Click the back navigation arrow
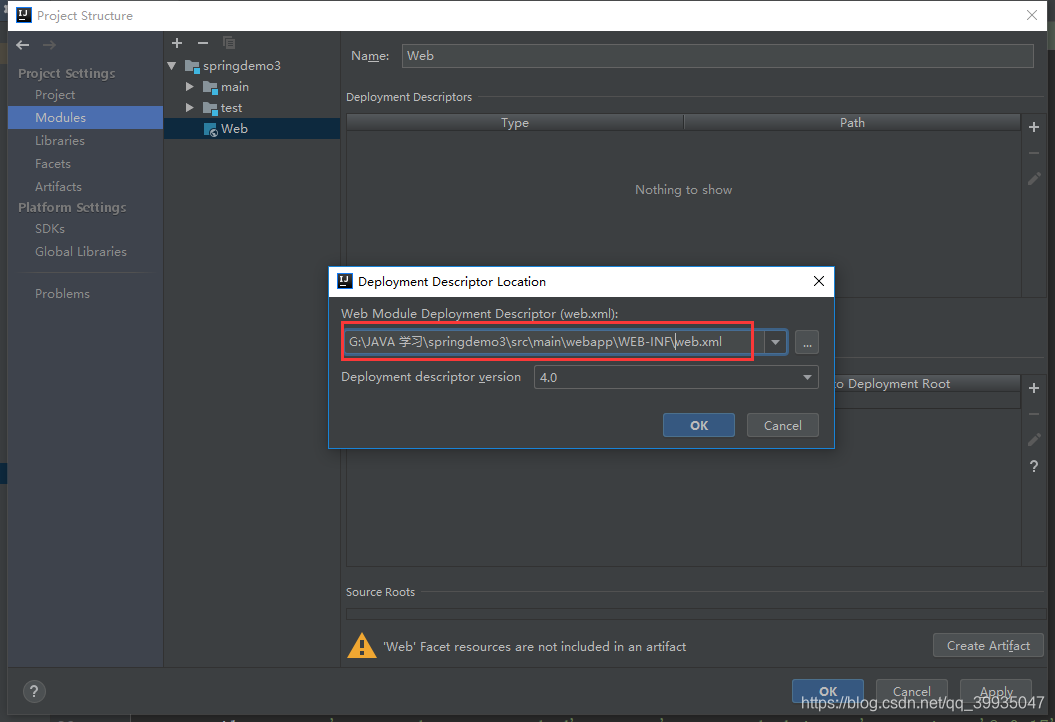 coord(23,45)
